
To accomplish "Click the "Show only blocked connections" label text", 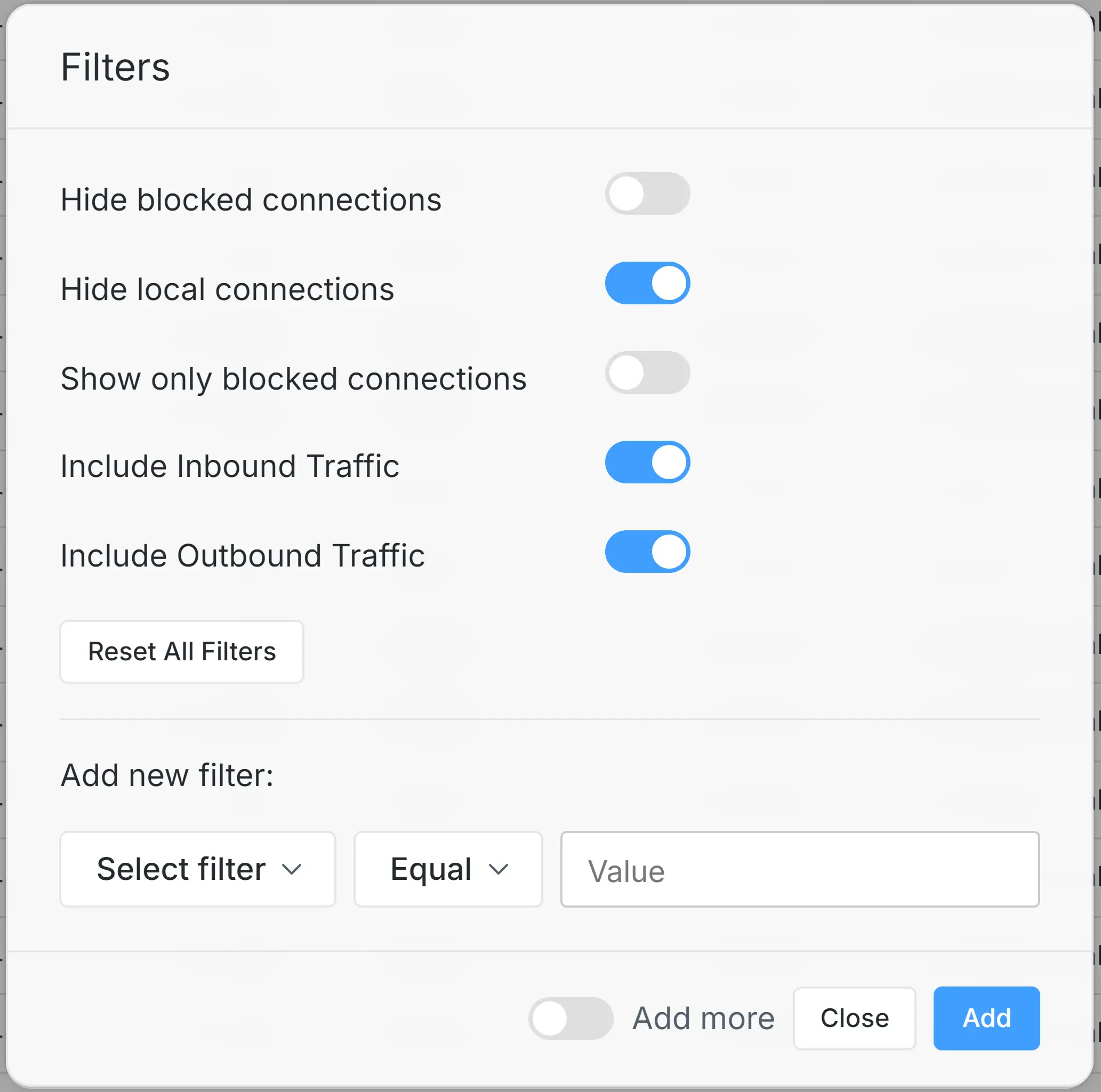I will coord(293,379).
